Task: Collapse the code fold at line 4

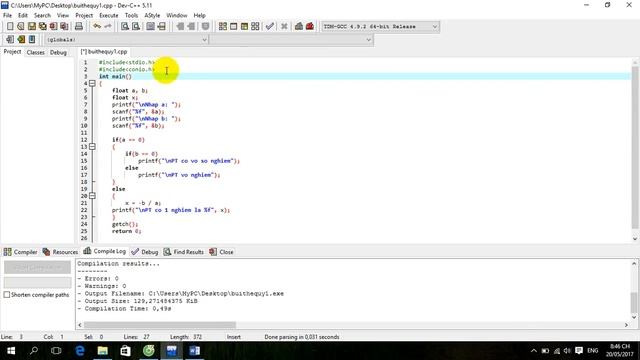Action: (92, 83)
